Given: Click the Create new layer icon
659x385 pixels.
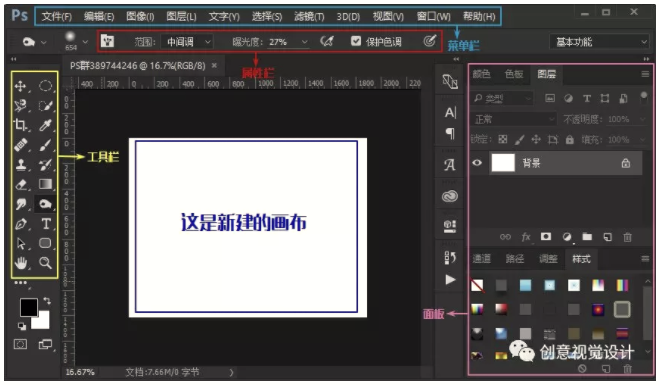Looking at the screenshot, I should point(607,237).
